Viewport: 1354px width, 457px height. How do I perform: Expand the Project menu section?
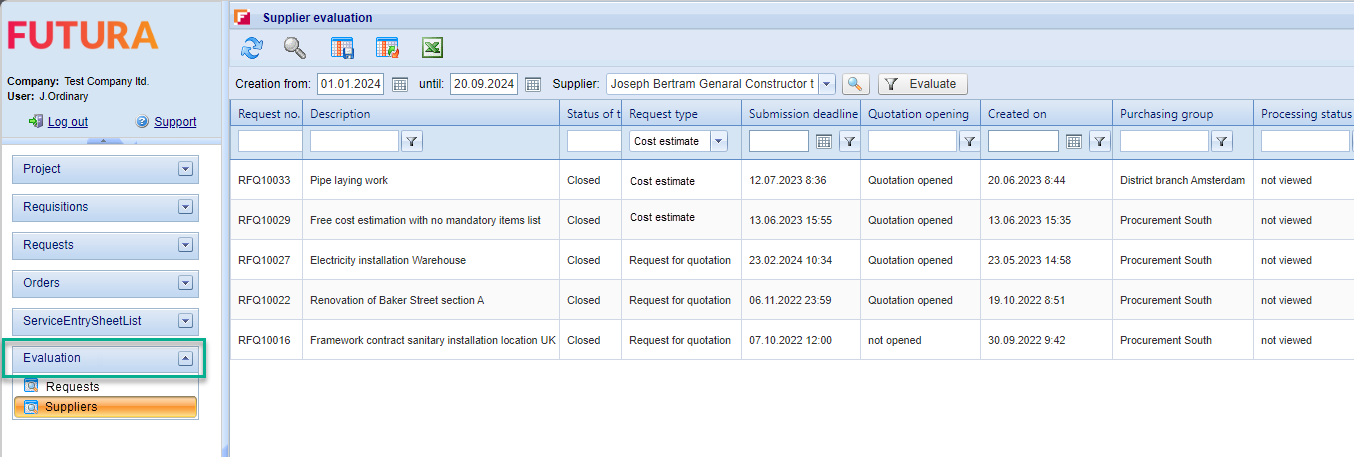(184, 169)
